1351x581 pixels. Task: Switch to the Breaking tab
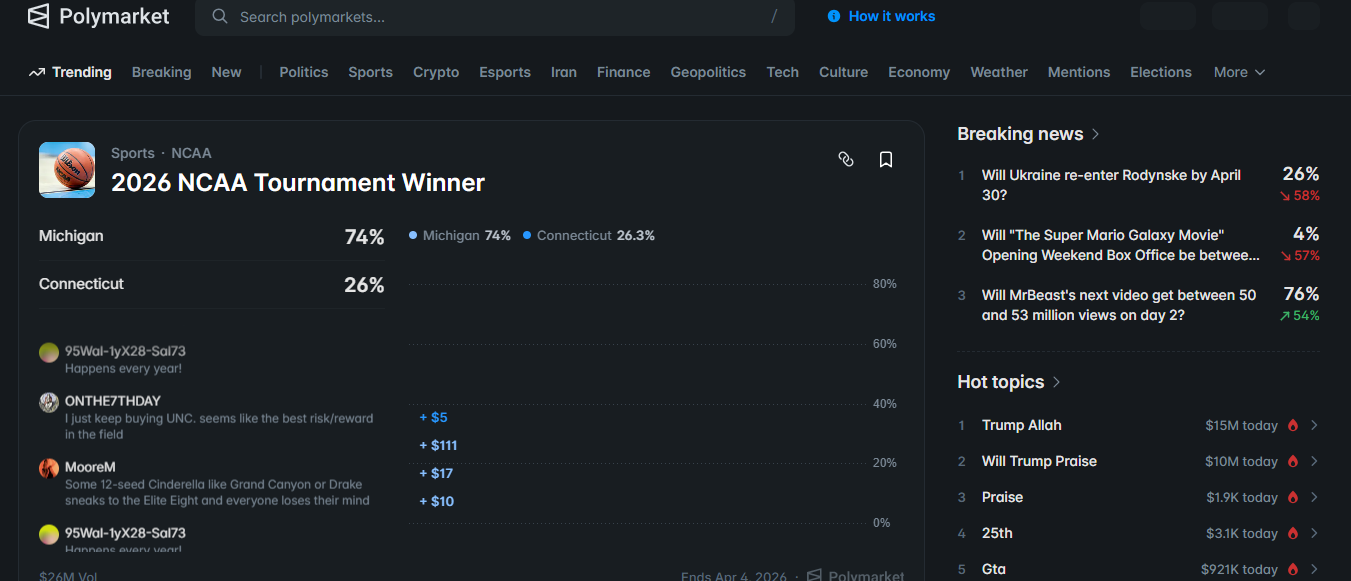[161, 72]
